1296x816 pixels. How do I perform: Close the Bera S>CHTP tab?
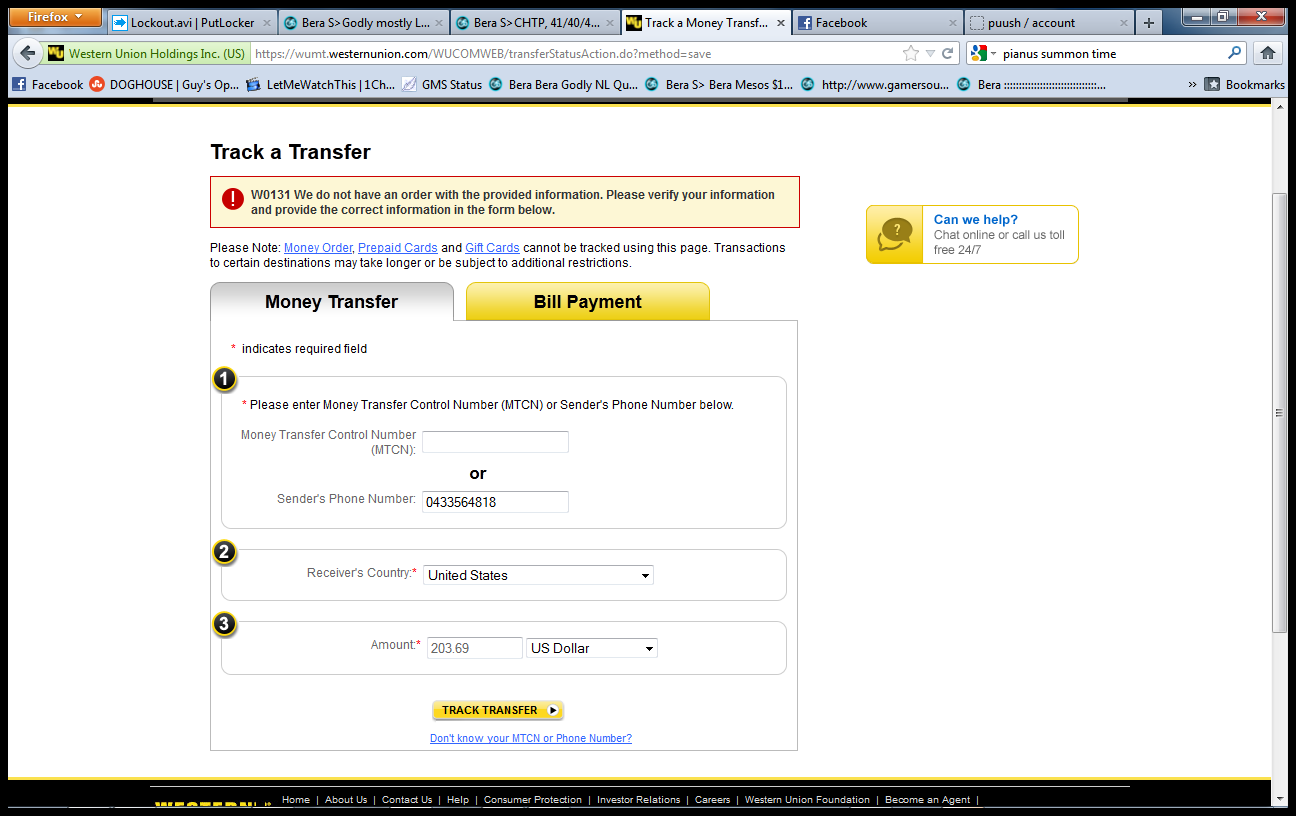(609, 23)
